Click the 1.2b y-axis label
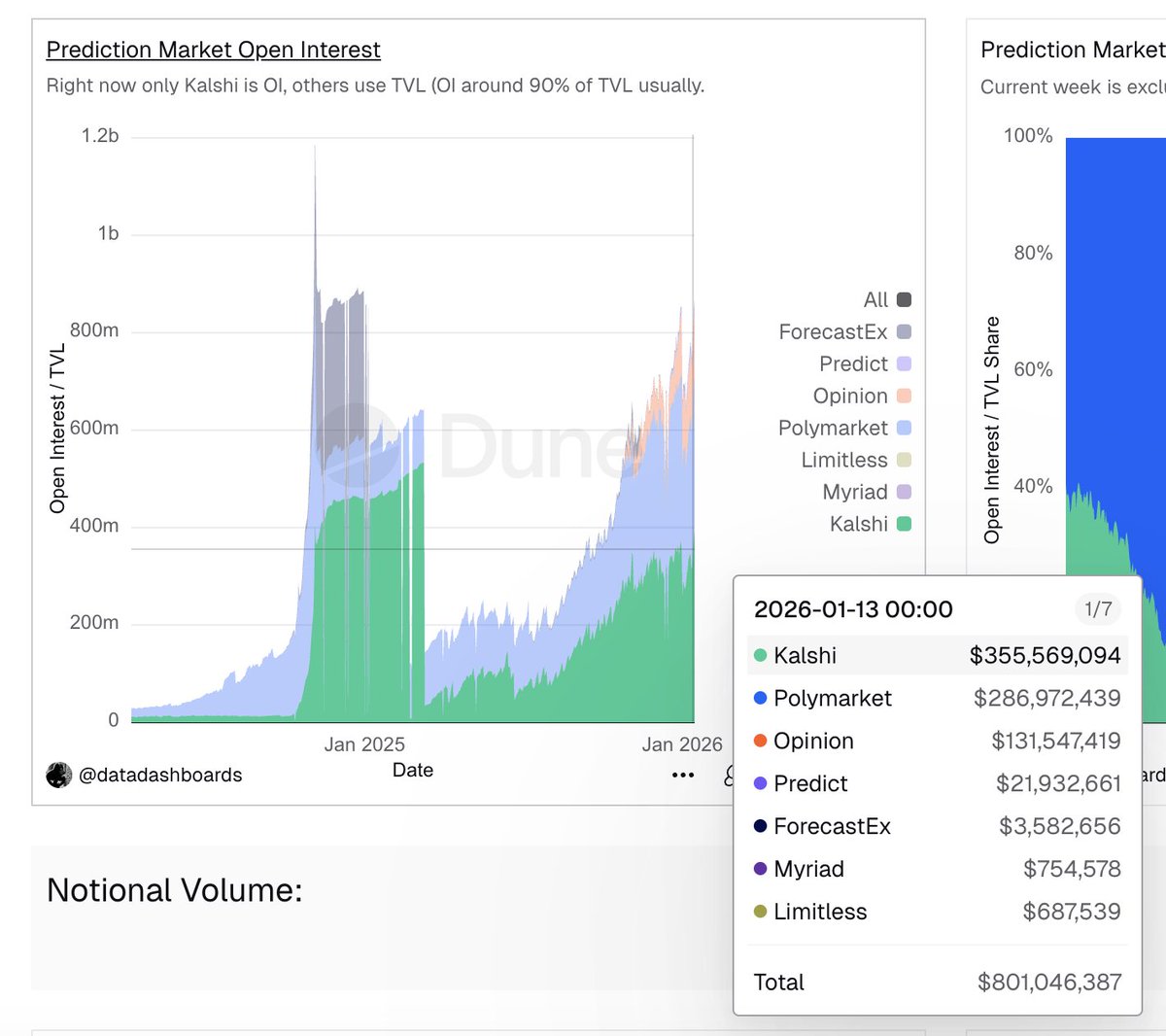The width and height of the screenshot is (1166, 1036). tap(100, 135)
